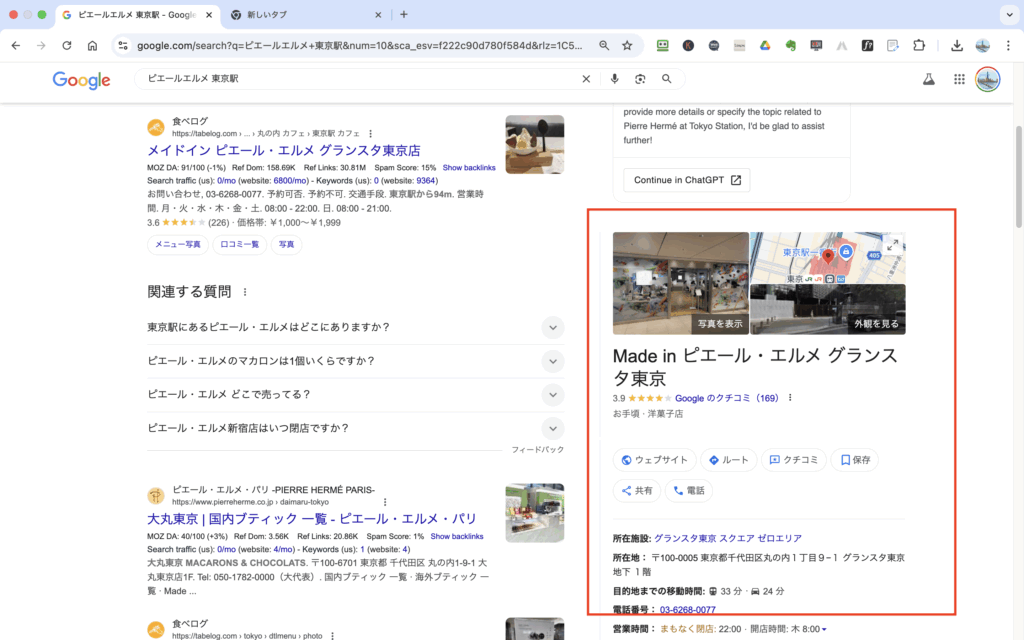
Task: Start voice search with microphone icon
Action: [x=614, y=79]
